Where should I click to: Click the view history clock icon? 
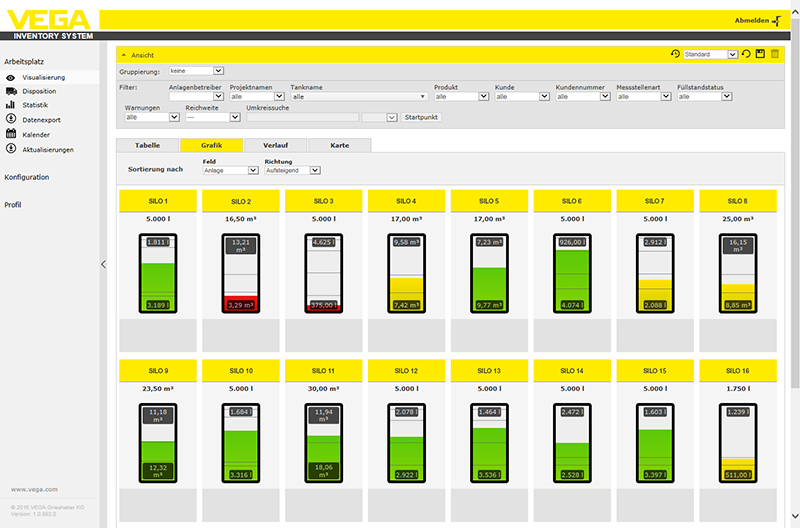[x=676, y=54]
